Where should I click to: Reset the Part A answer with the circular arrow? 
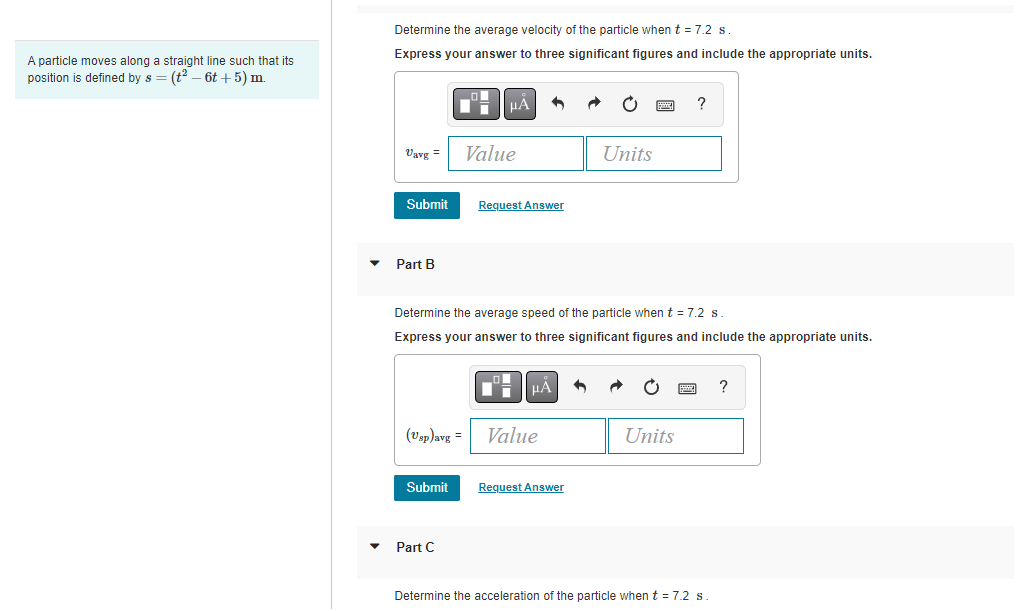pos(629,103)
